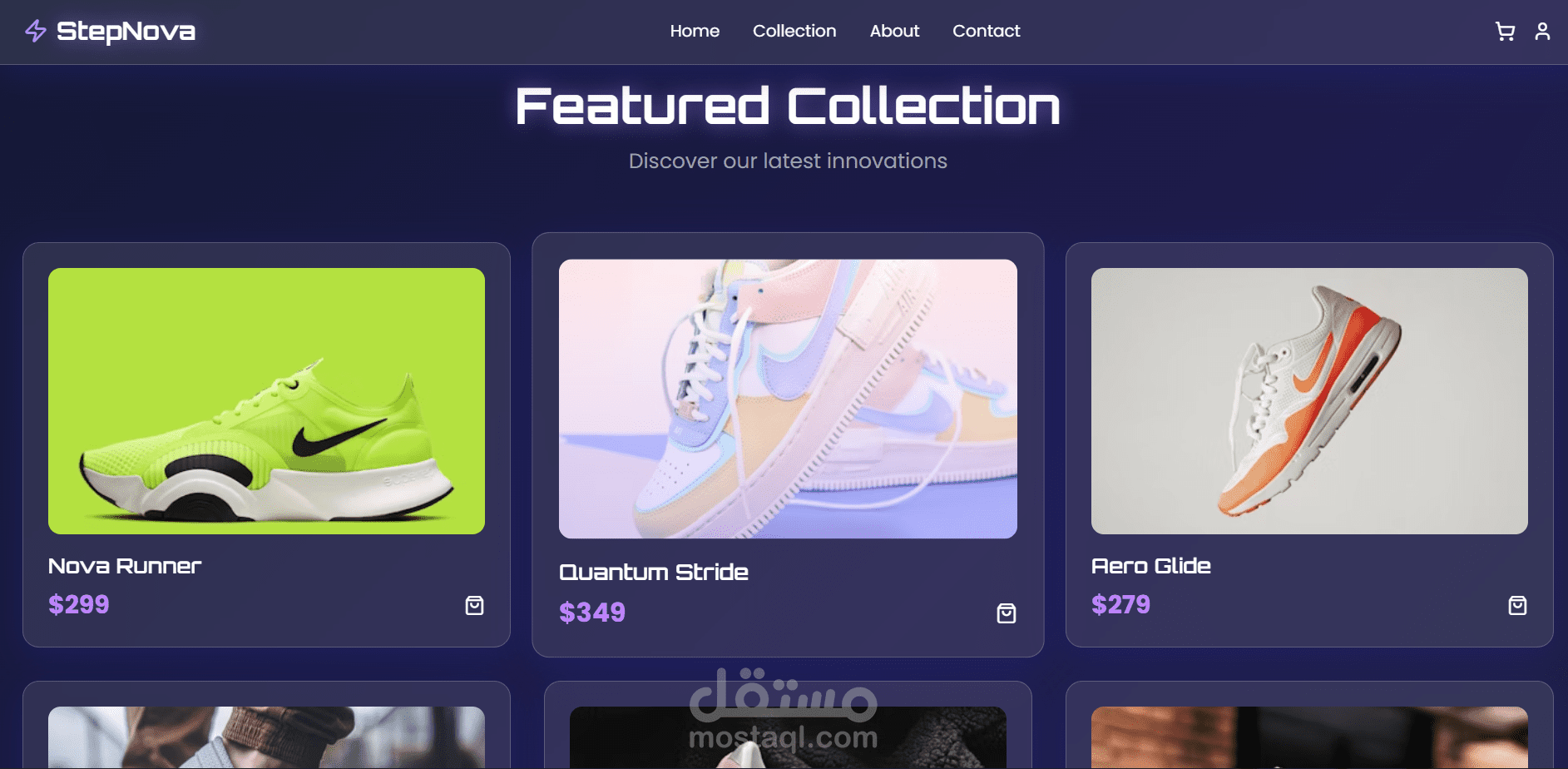Open the shopping cart icon in header
Screen dimensions: 1568x769
click(x=1505, y=32)
